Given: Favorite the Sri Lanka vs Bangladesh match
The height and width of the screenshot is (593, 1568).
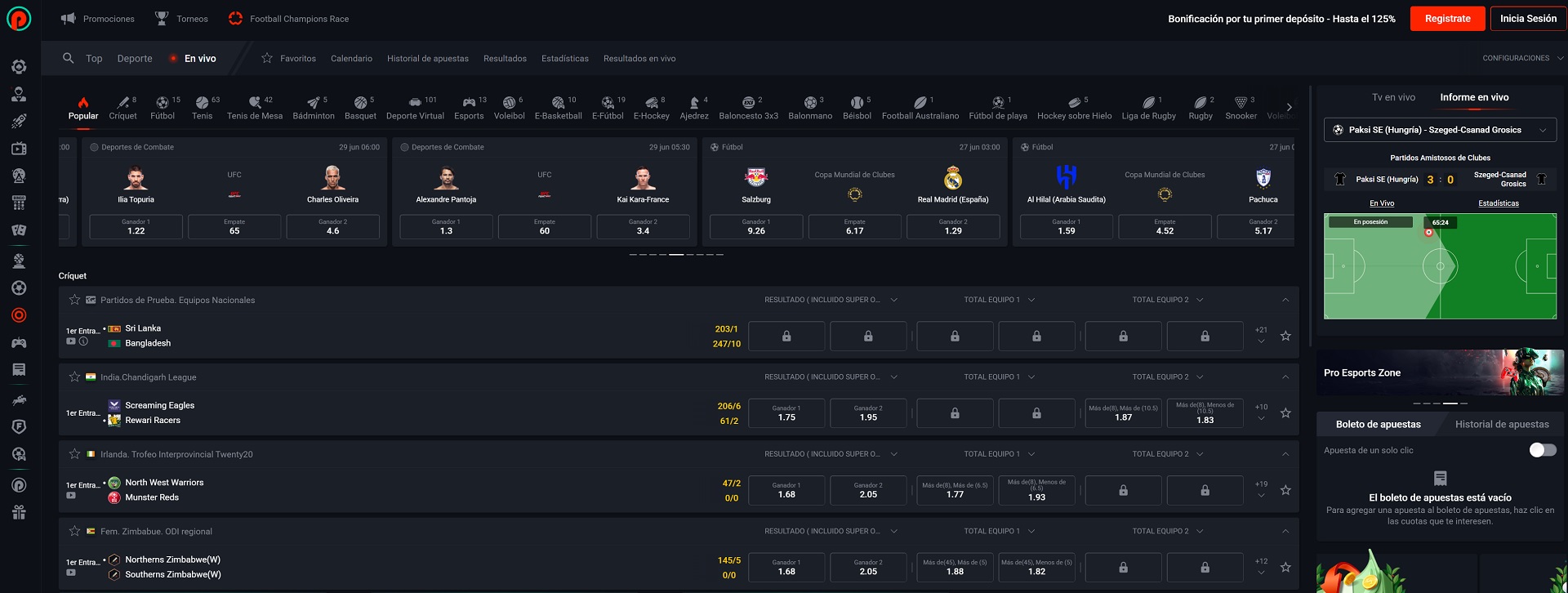Looking at the screenshot, I should pyautogui.click(x=1285, y=336).
